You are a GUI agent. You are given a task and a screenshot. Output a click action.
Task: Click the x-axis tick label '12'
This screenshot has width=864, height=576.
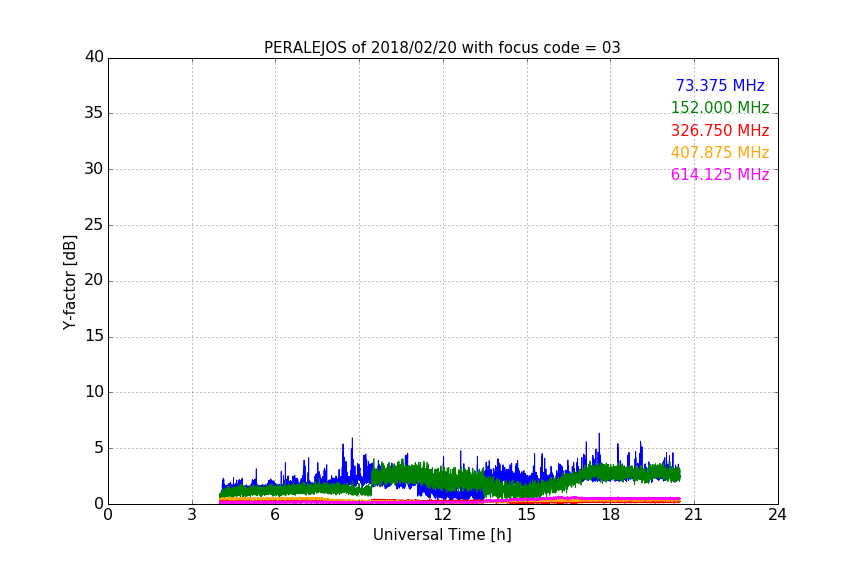pos(443,515)
